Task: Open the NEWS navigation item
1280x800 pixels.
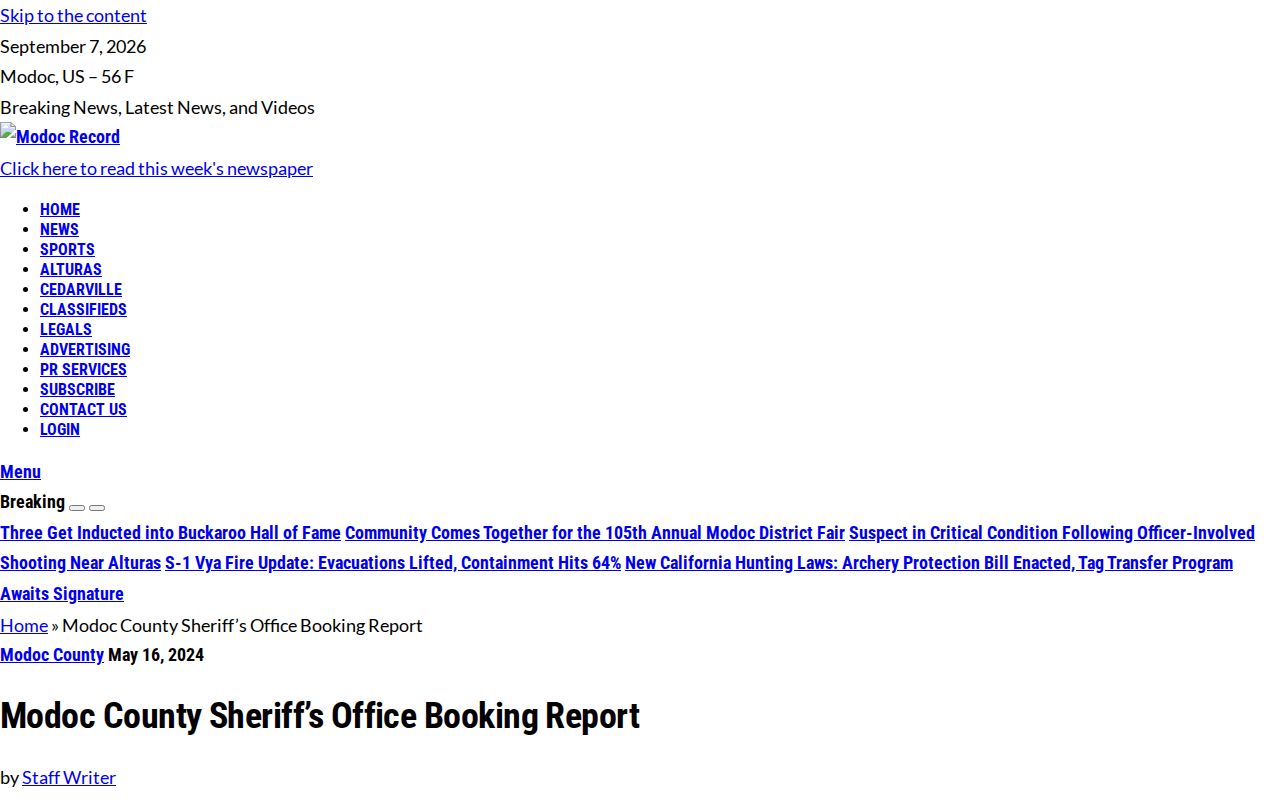Action: (x=59, y=229)
